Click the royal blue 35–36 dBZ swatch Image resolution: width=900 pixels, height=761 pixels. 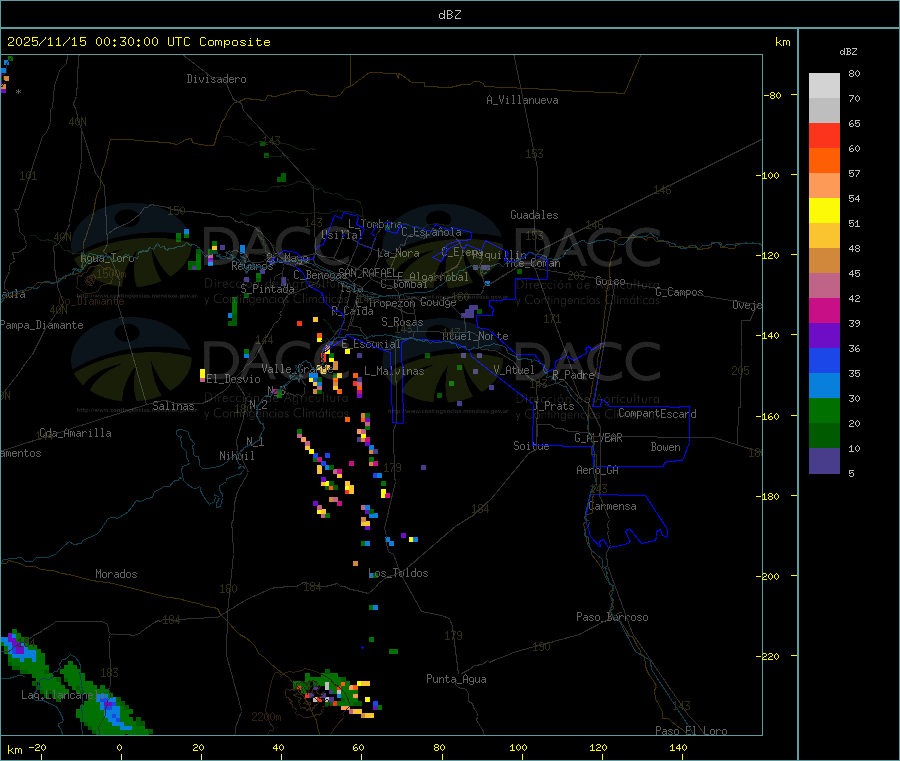[824, 360]
